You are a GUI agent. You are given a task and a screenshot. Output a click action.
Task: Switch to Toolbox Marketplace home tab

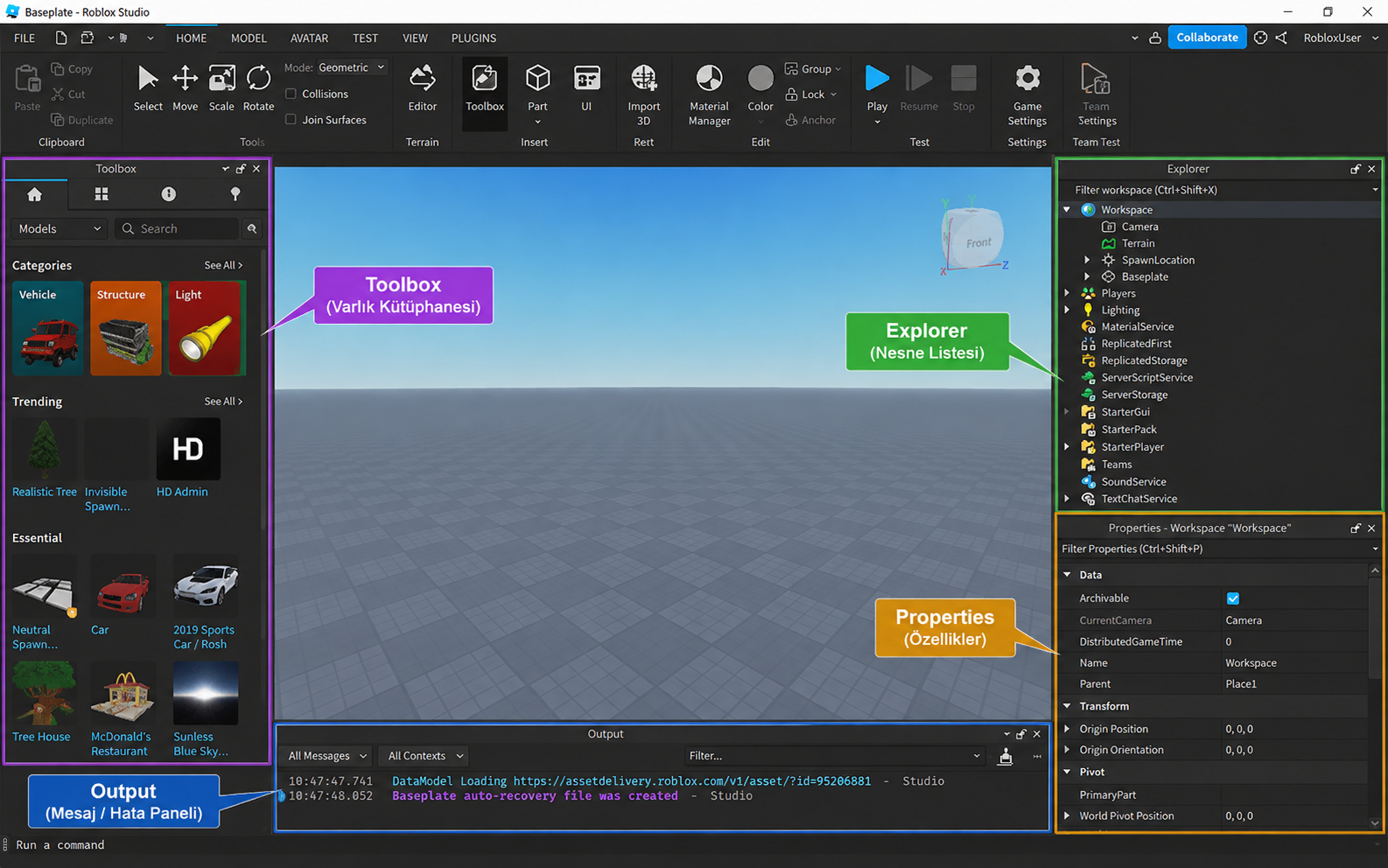pyautogui.click(x=35, y=194)
